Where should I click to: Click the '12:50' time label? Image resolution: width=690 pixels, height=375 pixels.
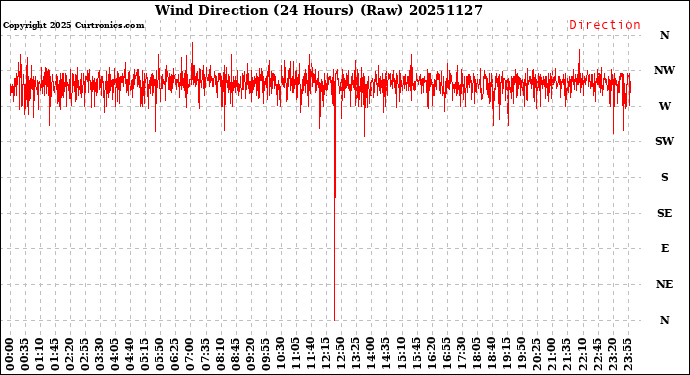point(341,355)
